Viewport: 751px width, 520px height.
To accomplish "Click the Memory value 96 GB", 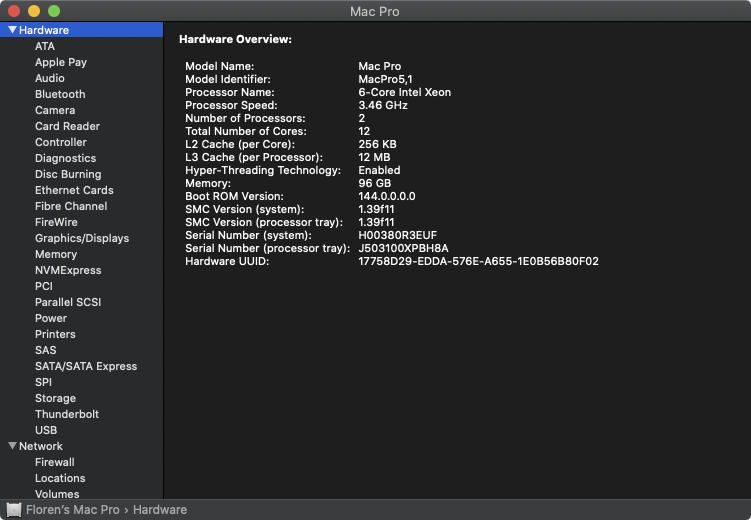I will [x=375, y=183].
